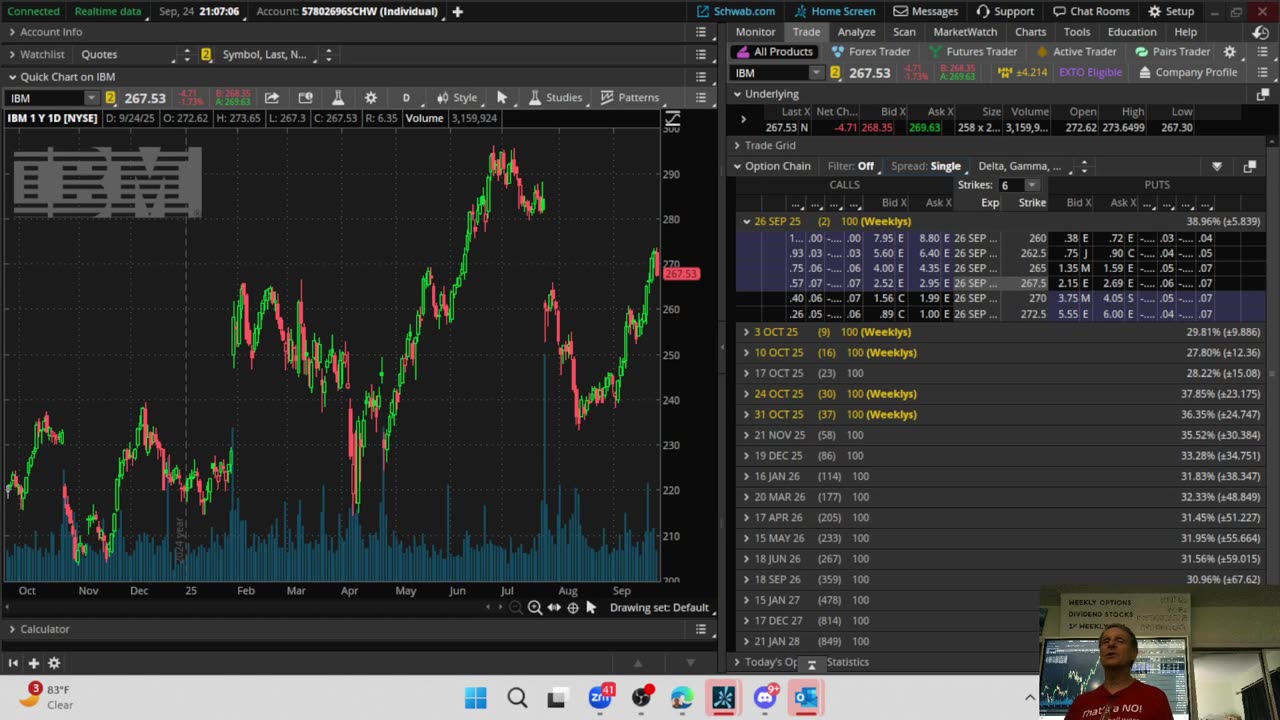Click the Setup button
1280x720 pixels.
click(1171, 11)
